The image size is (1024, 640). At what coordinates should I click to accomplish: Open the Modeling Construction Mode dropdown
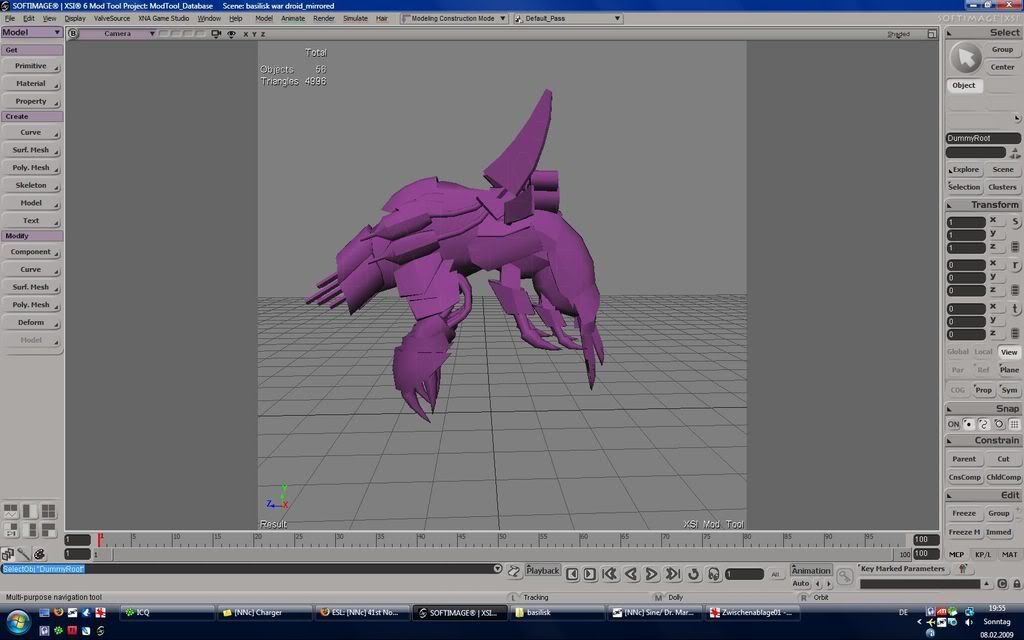pyautogui.click(x=454, y=18)
